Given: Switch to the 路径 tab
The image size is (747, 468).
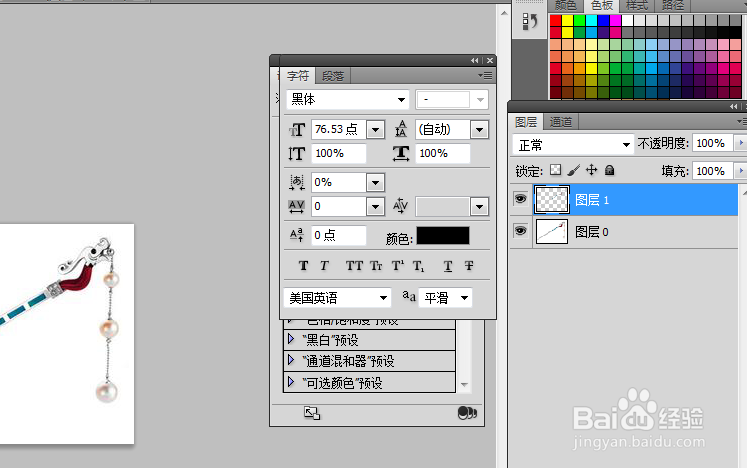Looking at the screenshot, I should tap(673, 5).
